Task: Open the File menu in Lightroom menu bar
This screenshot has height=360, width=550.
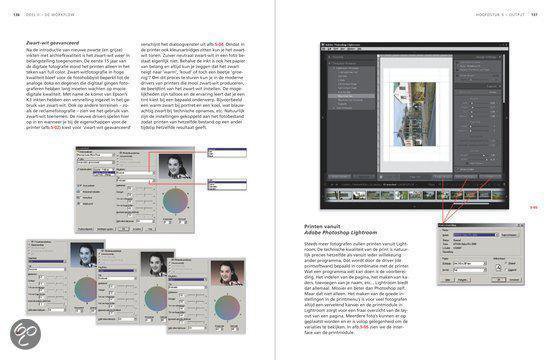Action: tap(324, 48)
